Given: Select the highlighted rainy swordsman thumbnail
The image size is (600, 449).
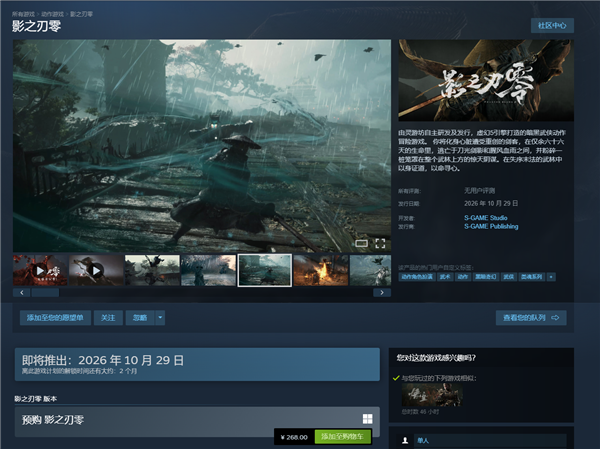Looking at the screenshot, I should tap(264, 271).
